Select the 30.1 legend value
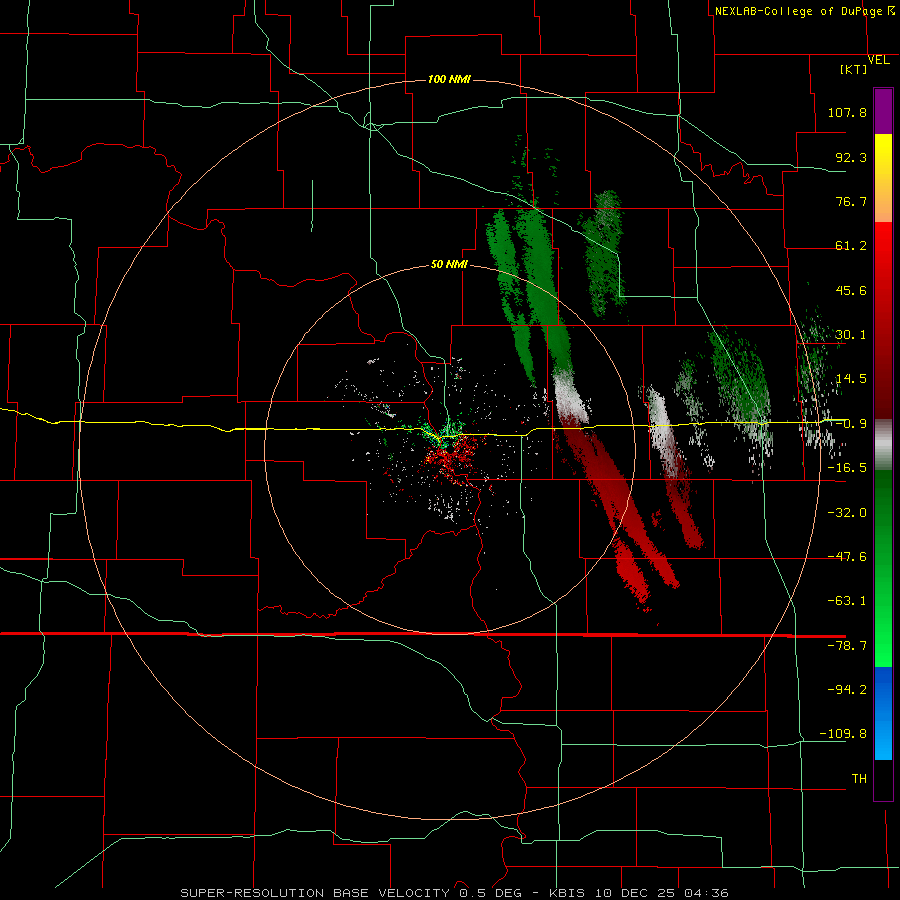 pyautogui.click(x=851, y=335)
